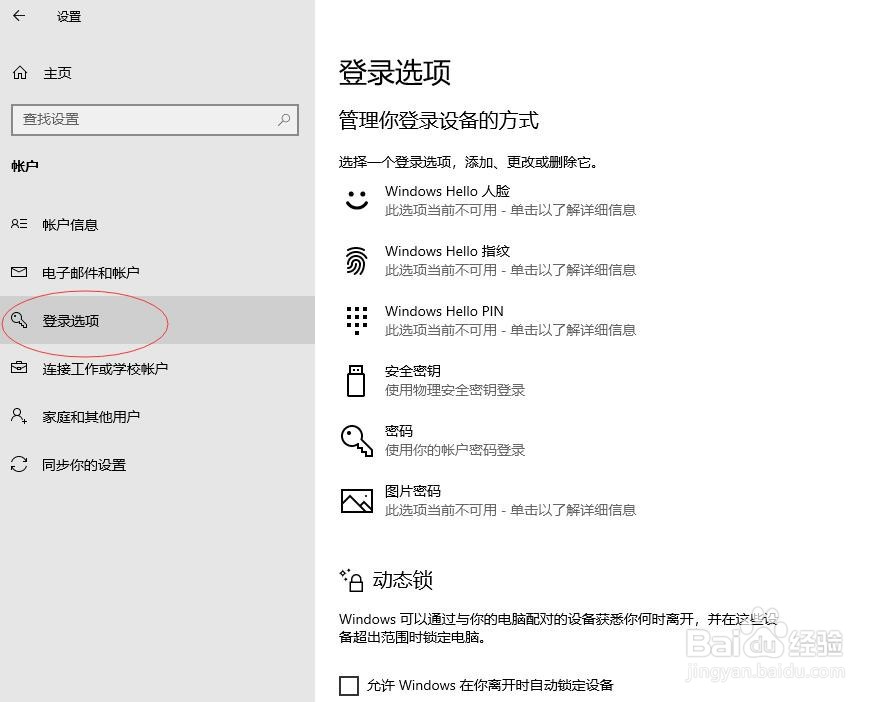Click the 使用你的帐户密码登录 description text

click(454, 450)
